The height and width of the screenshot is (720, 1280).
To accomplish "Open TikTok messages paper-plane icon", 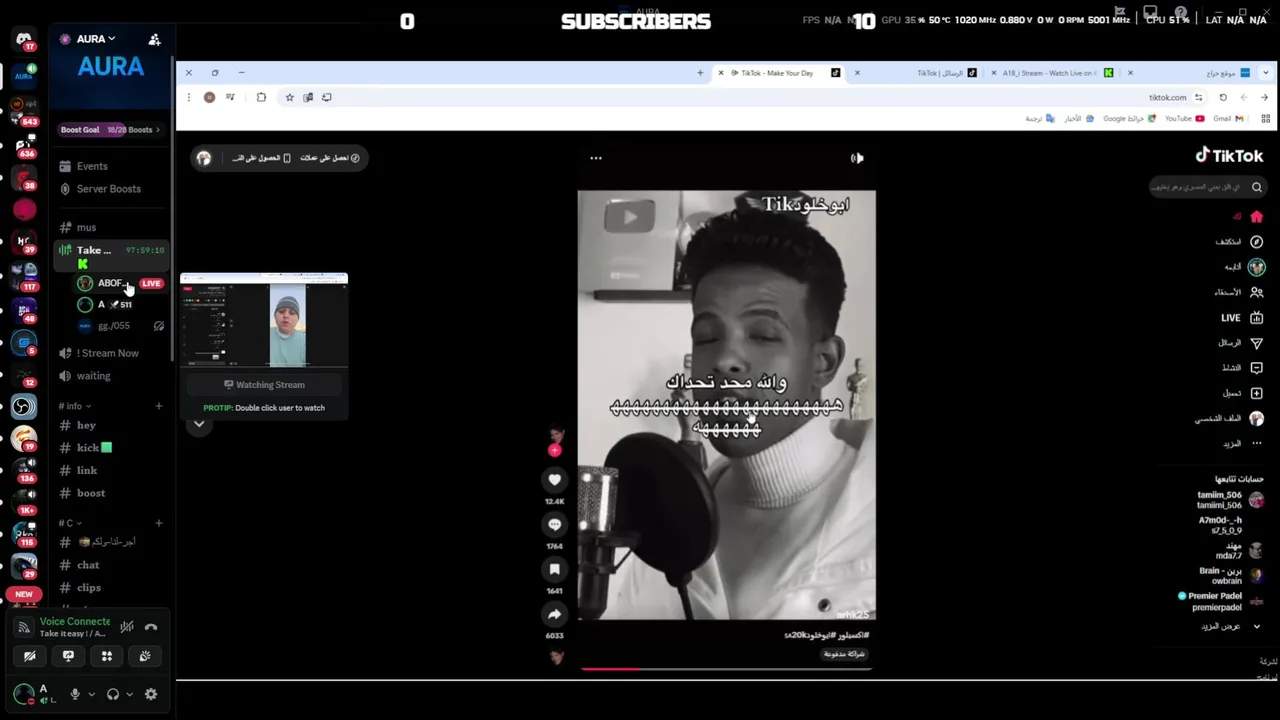I will (x=1257, y=343).
